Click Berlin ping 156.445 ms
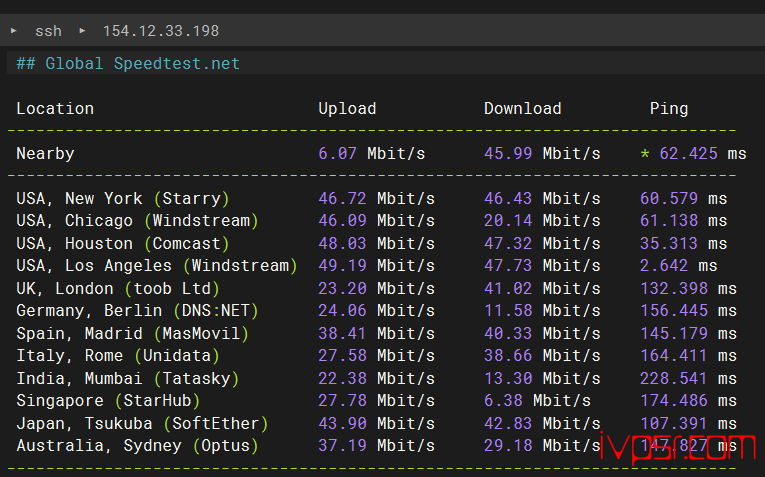Image resolution: width=765 pixels, height=477 pixels. 688,310
